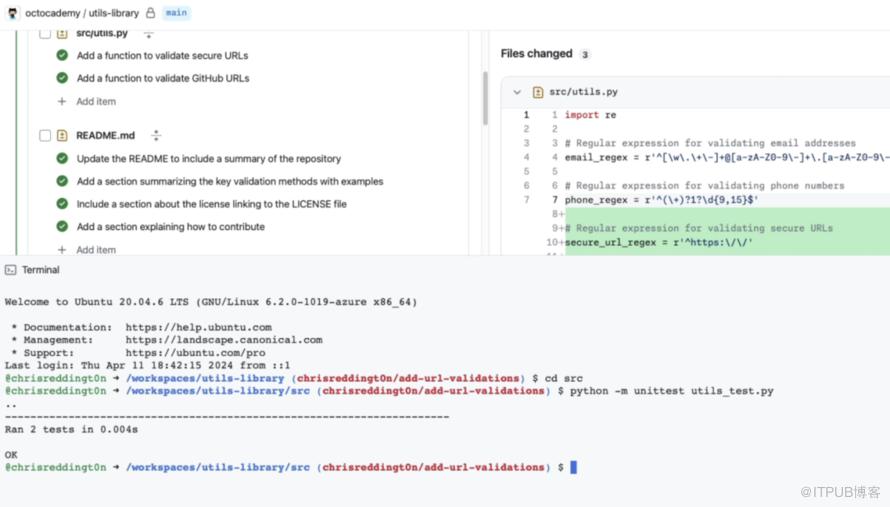Click 'Add item' under src/utils.py tasks
Screen dimensions: 890x507
pyautogui.click(x=96, y=101)
